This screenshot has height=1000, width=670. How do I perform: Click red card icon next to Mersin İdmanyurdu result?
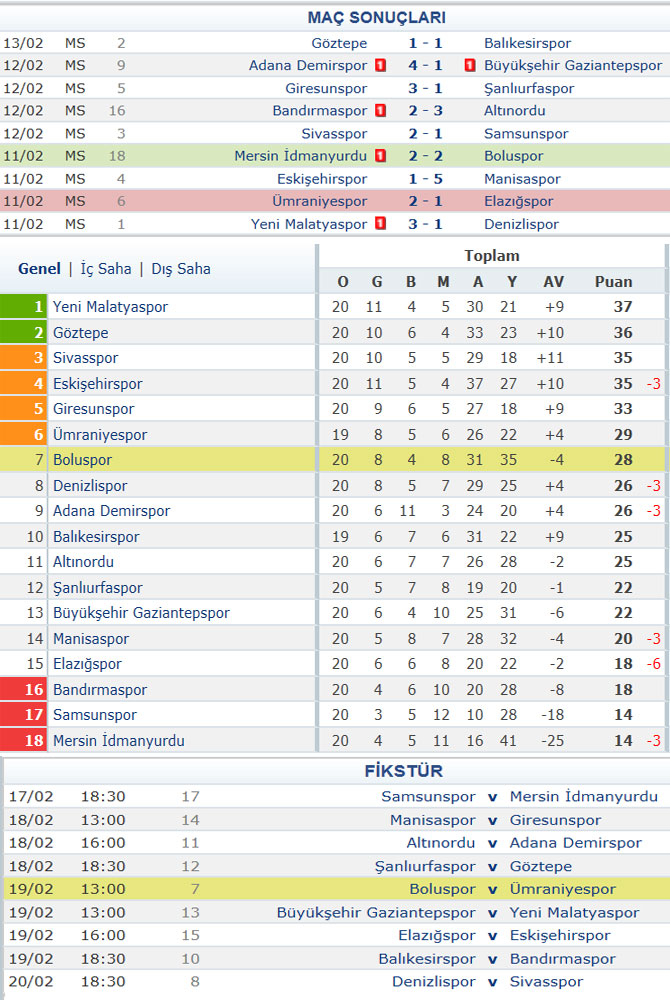tap(381, 156)
